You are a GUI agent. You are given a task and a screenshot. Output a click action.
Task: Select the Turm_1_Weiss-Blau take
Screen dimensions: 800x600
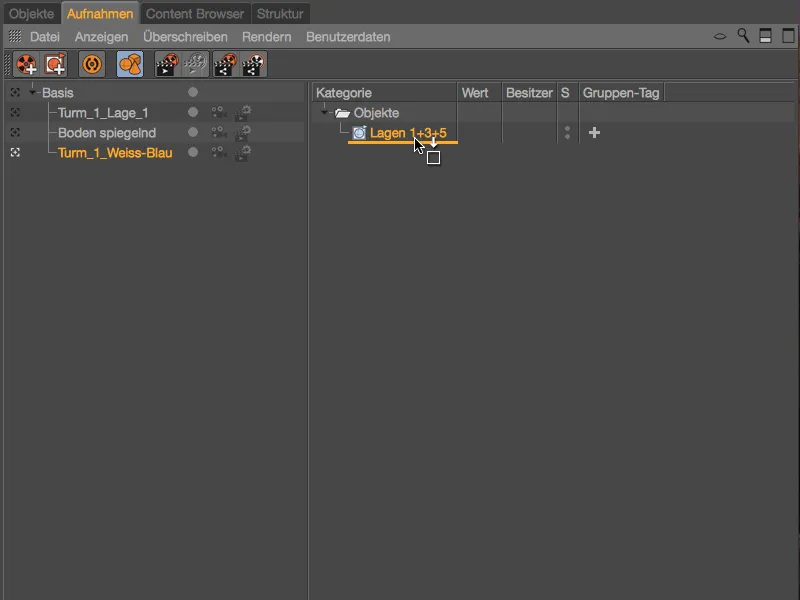[x=115, y=153]
